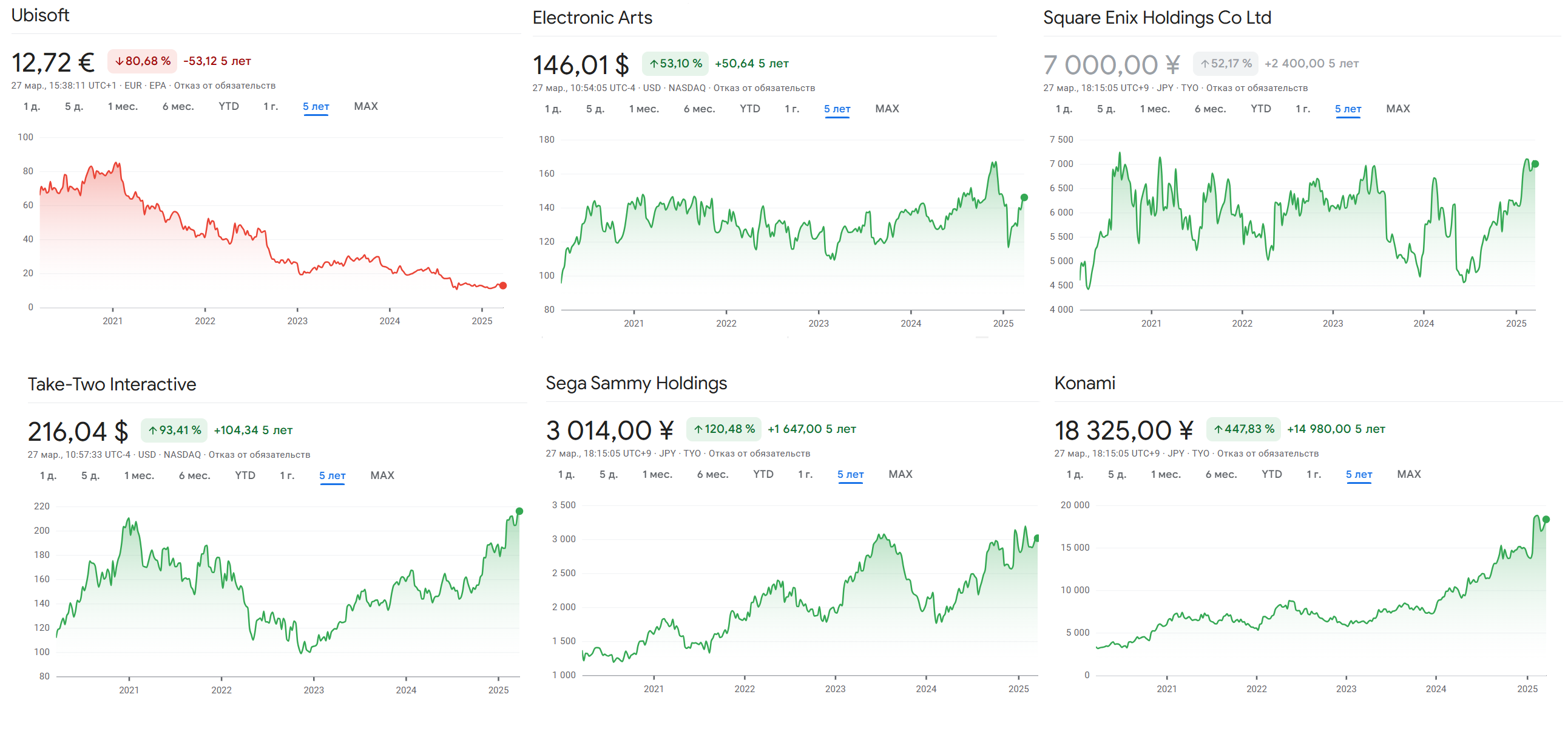1568x731 pixels.
Task: Click Square Enix's ↑52,17 % change badge
Action: point(1225,63)
